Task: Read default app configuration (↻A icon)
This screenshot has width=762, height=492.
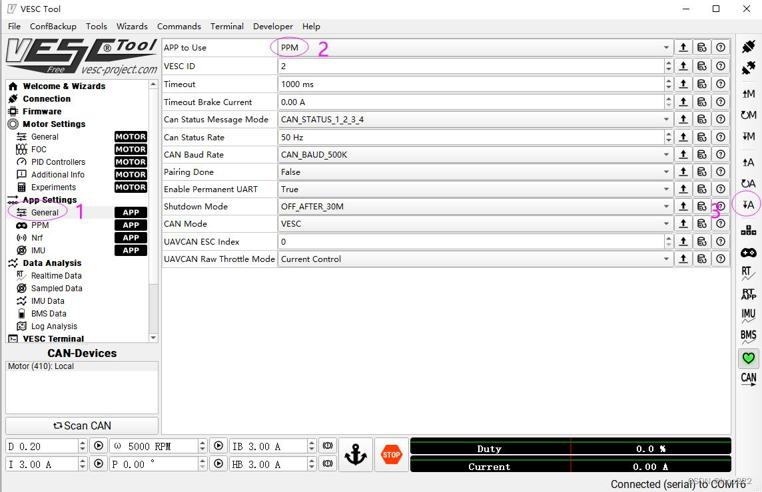Action: (x=748, y=183)
